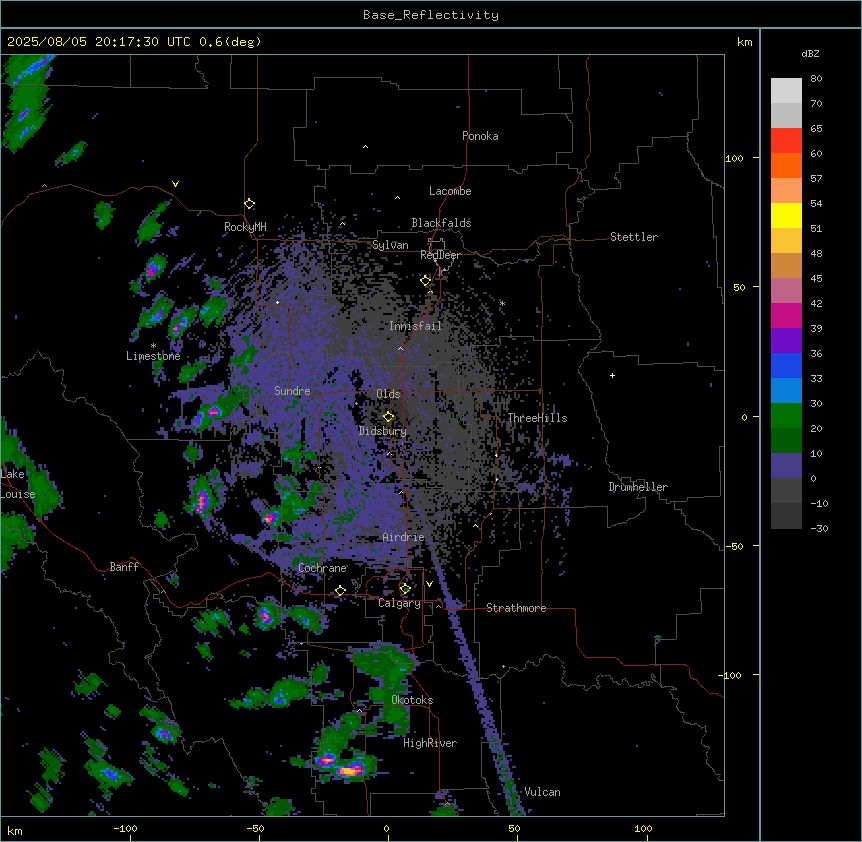Click the Strathmore city label
The width and height of the screenshot is (862, 842).
click(x=516, y=608)
